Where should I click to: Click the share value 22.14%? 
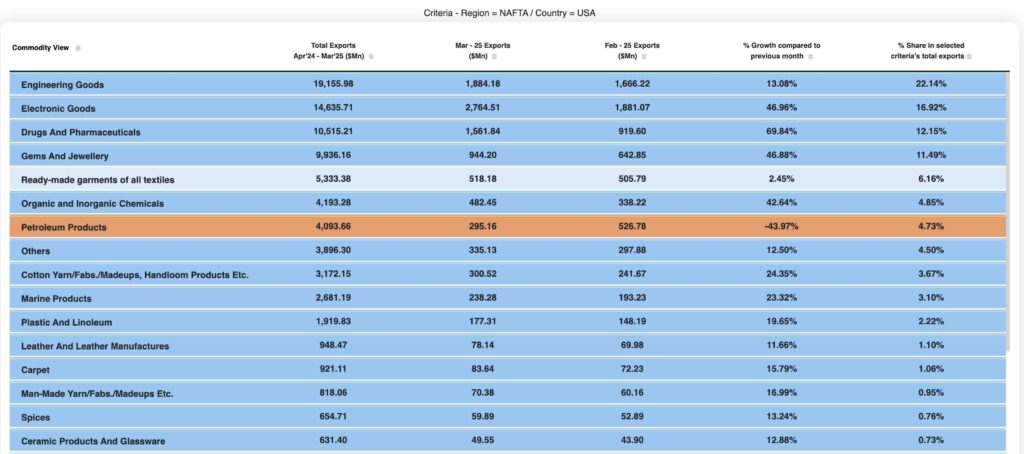coord(931,84)
